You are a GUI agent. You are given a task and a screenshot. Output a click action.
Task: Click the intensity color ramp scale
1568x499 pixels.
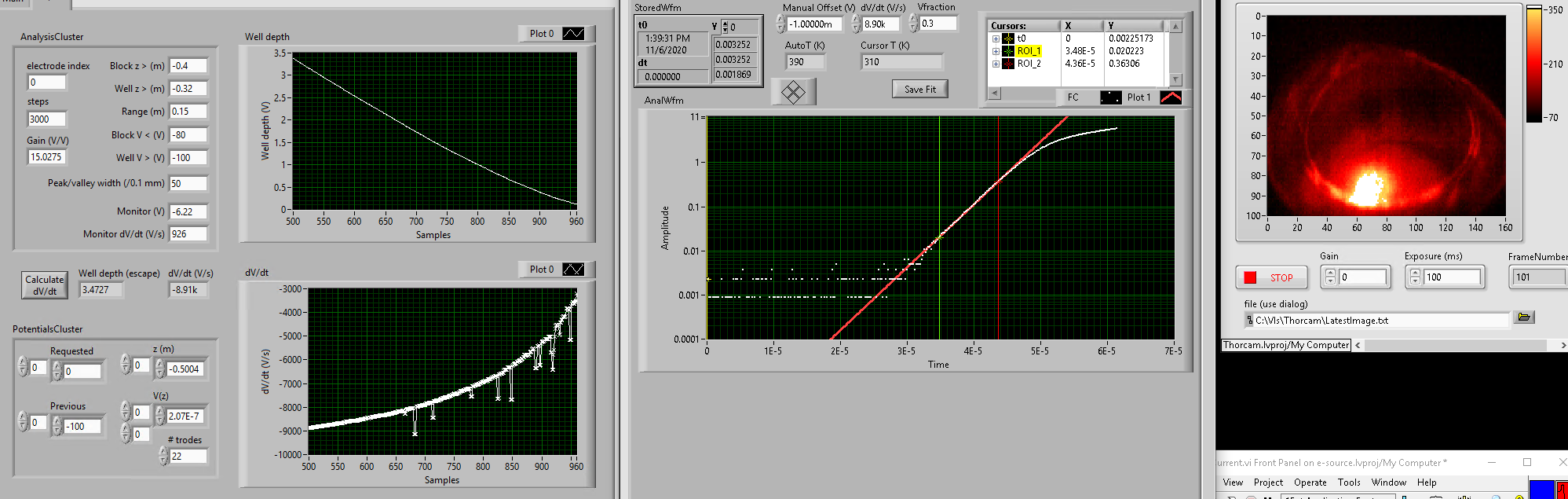(x=1533, y=64)
